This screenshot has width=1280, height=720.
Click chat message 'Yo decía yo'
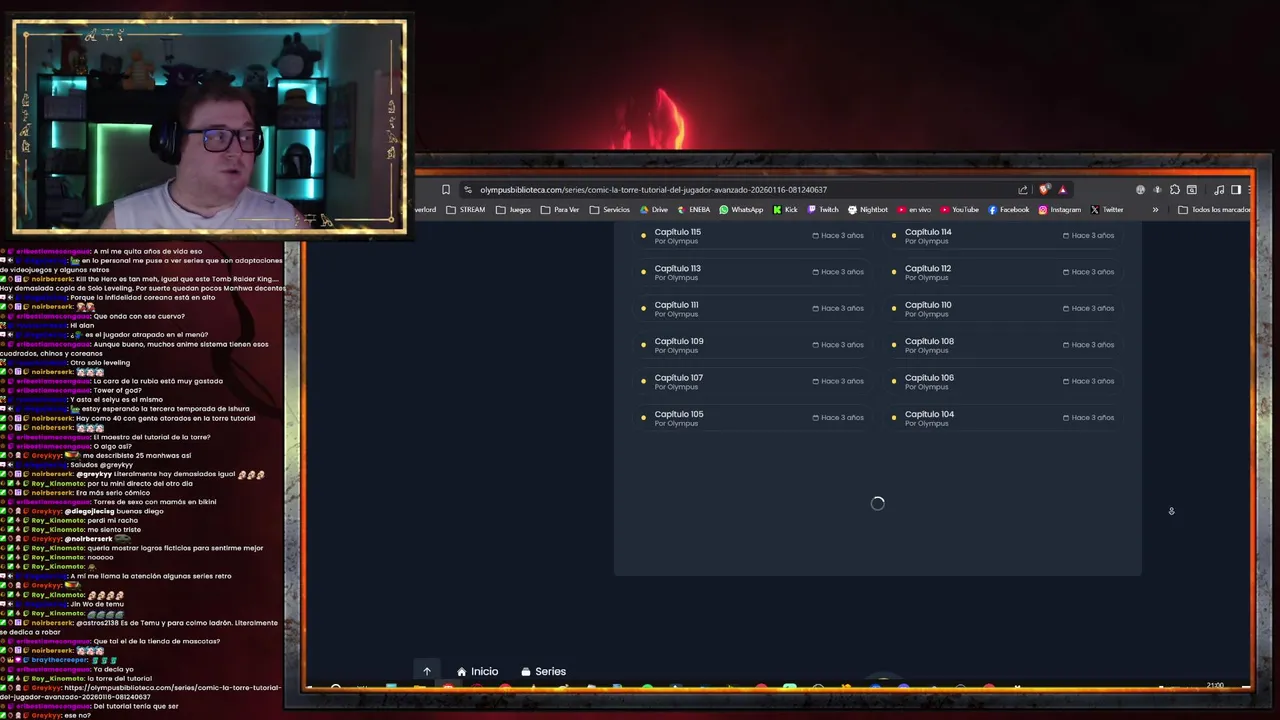113,669
